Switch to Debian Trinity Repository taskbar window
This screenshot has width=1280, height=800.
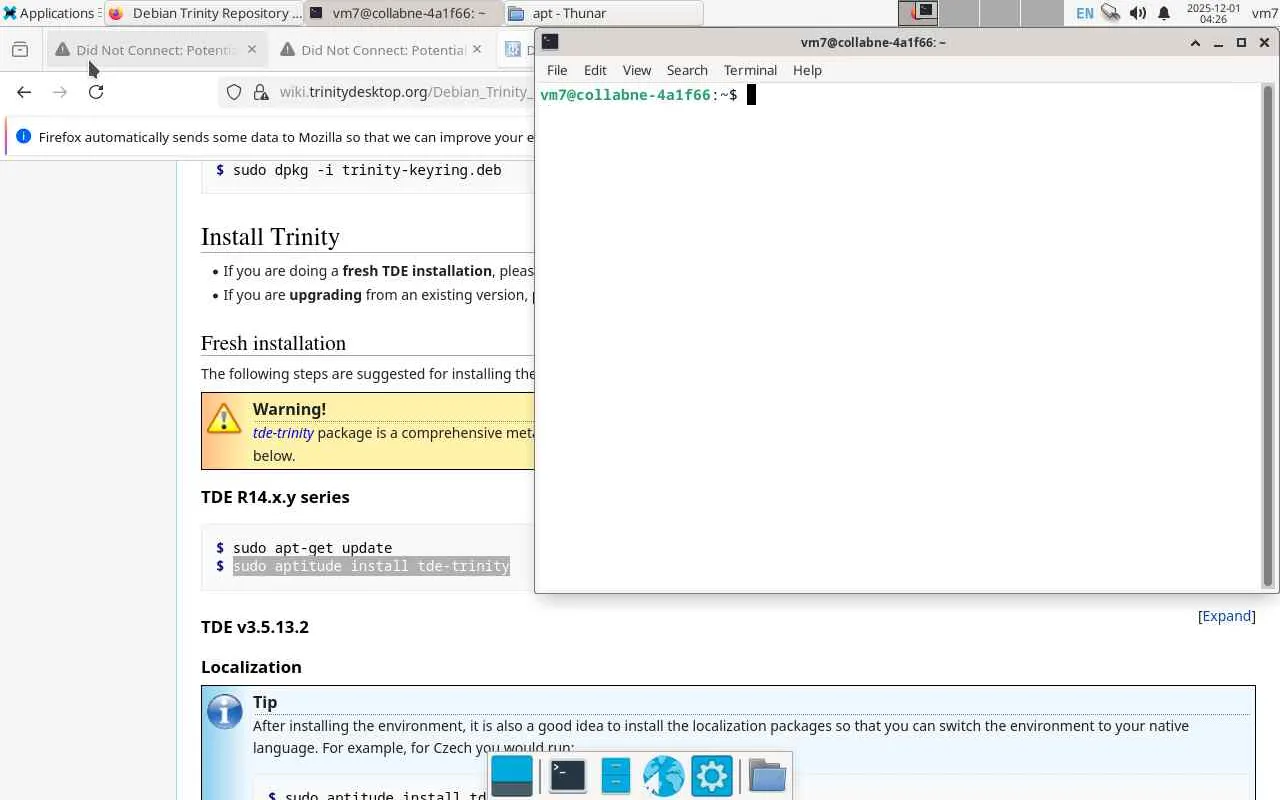[203, 13]
